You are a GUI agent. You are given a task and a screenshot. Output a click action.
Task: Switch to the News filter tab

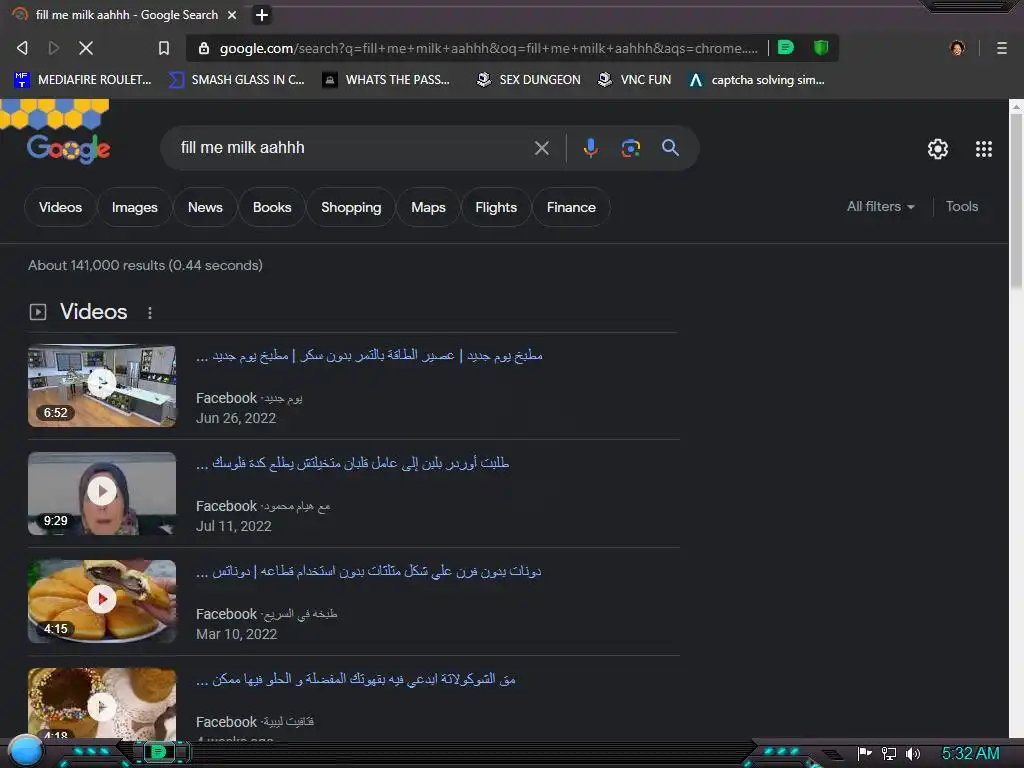point(205,207)
